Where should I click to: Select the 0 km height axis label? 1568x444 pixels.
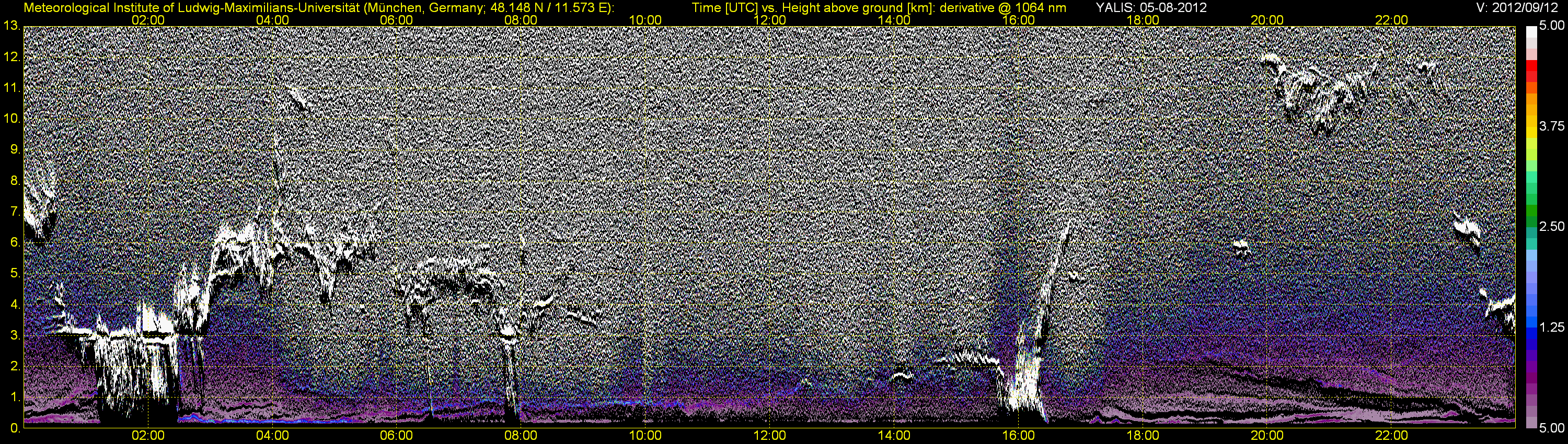pyautogui.click(x=15, y=428)
